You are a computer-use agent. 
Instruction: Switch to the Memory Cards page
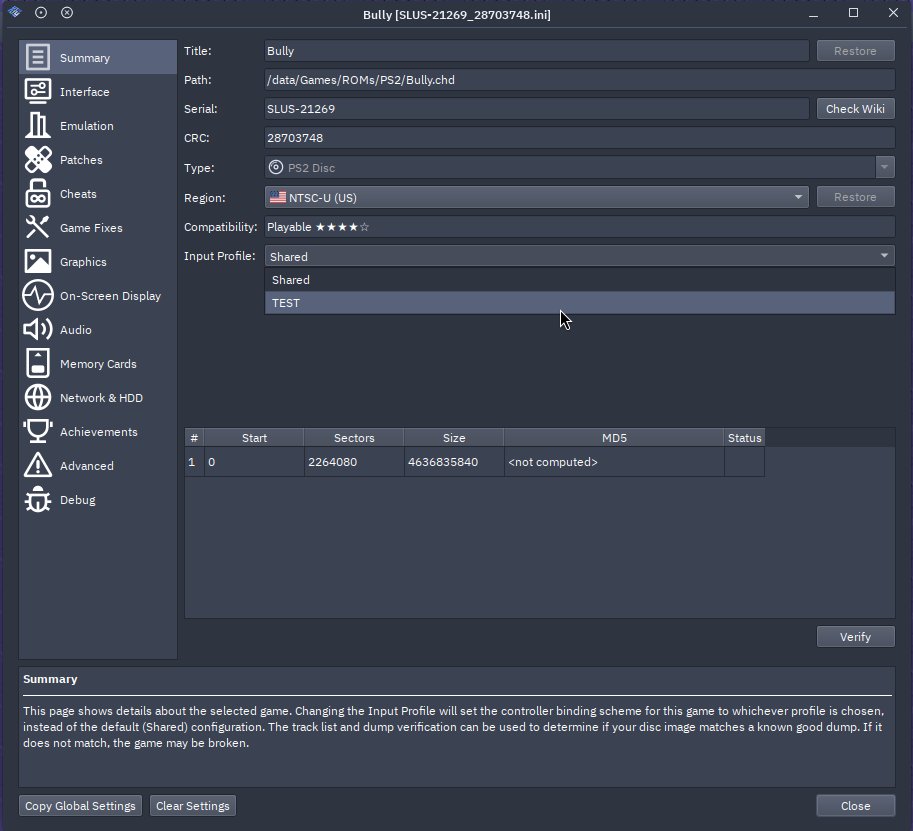tap(98, 364)
